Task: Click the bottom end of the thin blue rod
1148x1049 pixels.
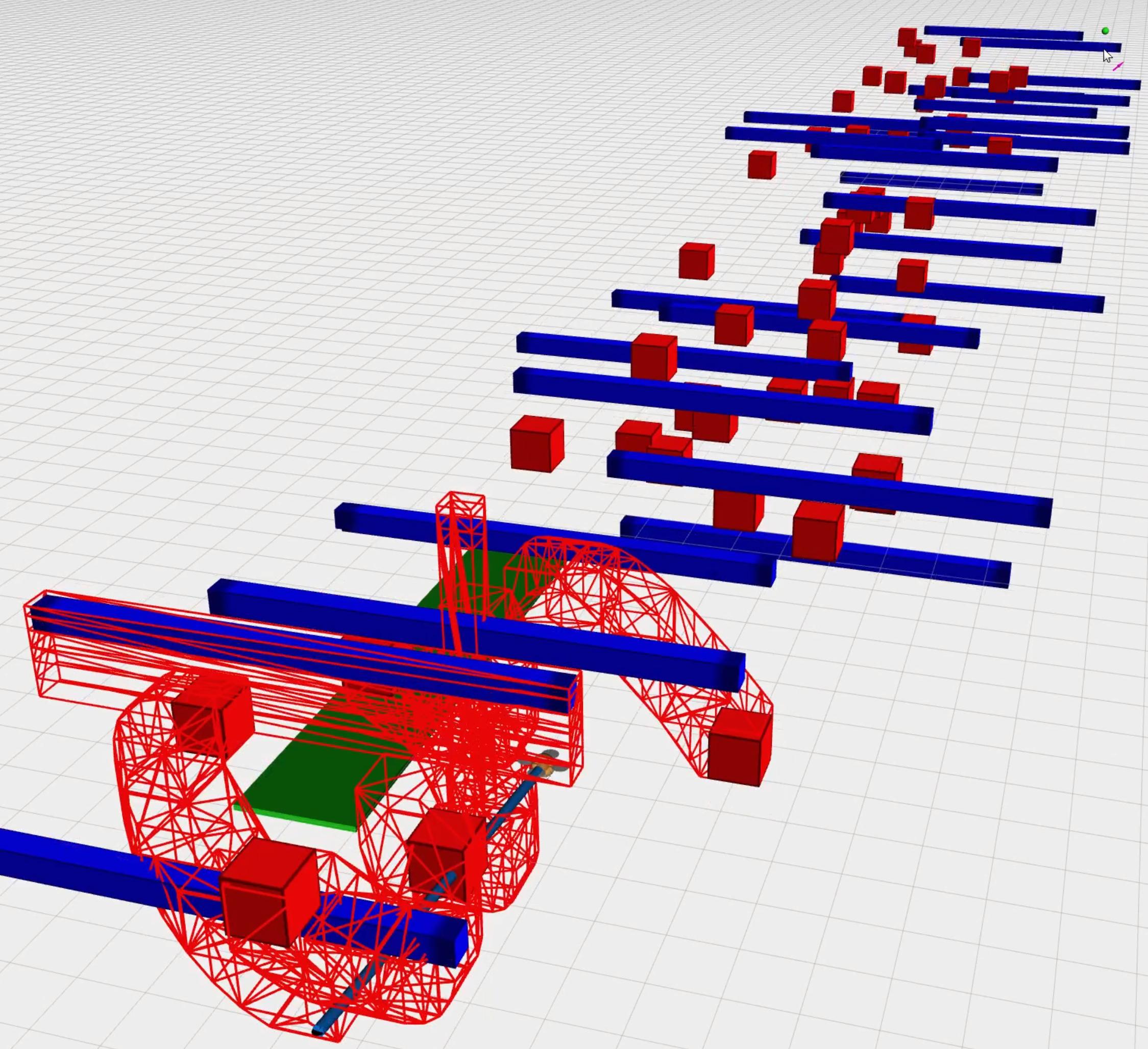Action: pos(320,1030)
